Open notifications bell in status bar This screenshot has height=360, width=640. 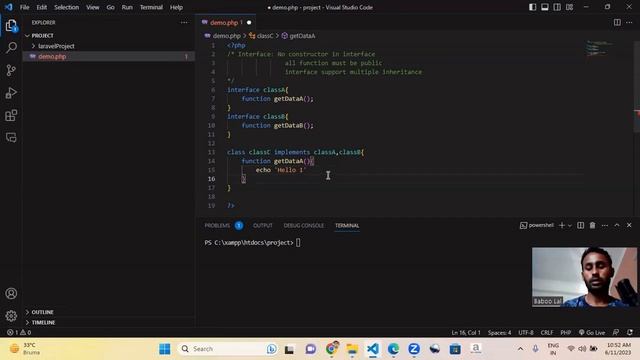(x=630, y=332)
